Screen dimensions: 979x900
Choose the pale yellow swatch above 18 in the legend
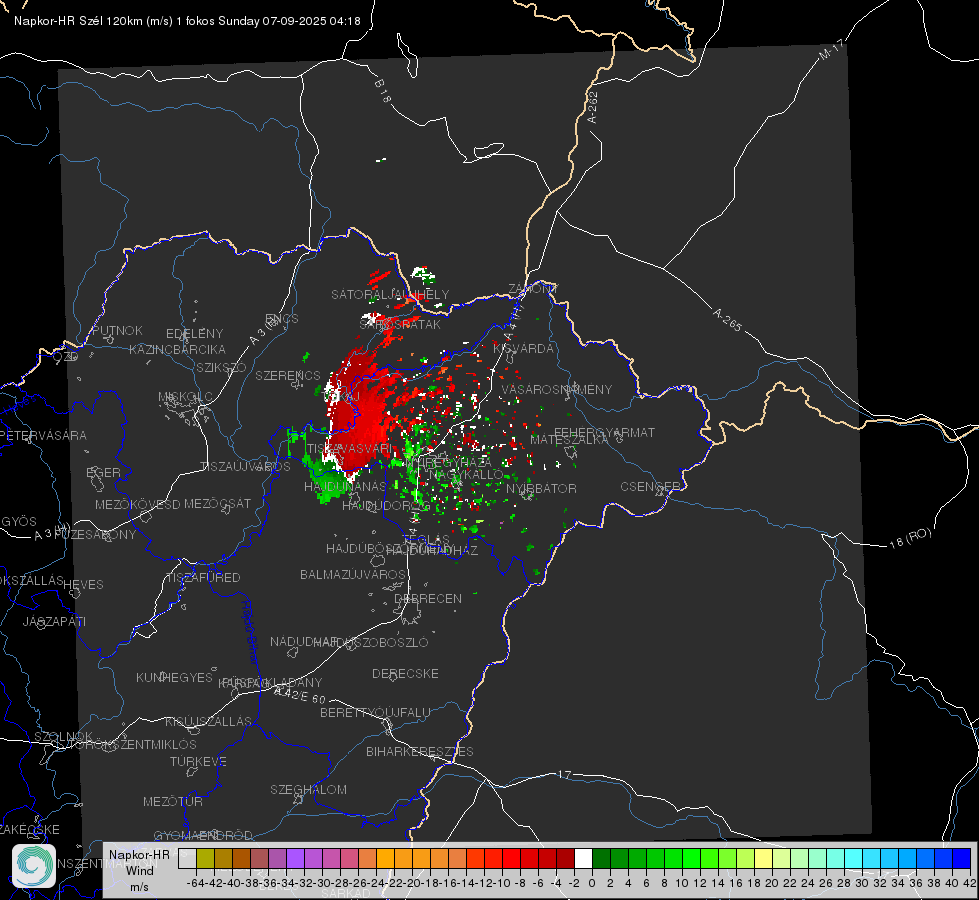tap(764, 858)
